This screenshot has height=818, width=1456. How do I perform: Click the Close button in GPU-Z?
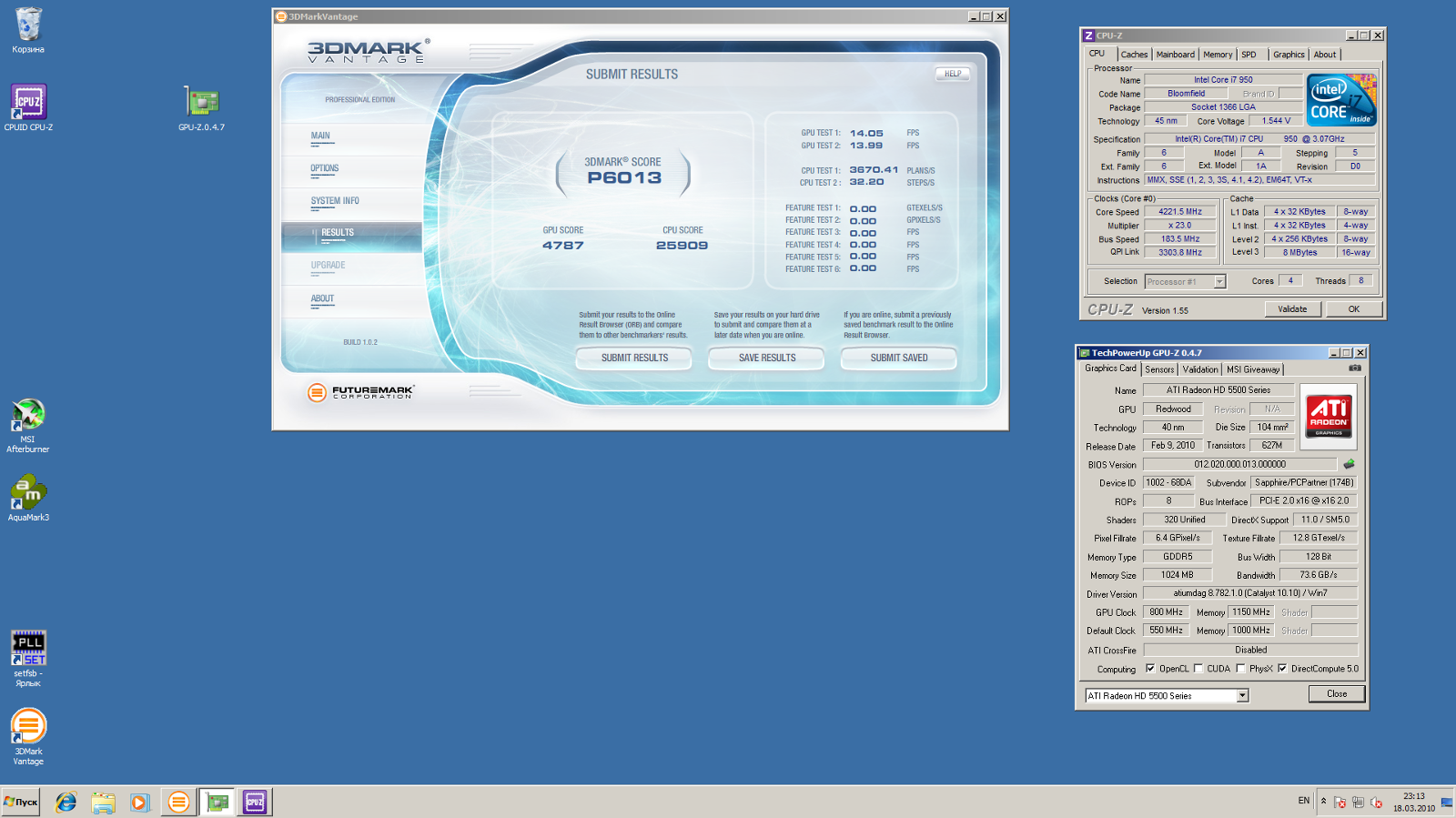point(1337,693)
